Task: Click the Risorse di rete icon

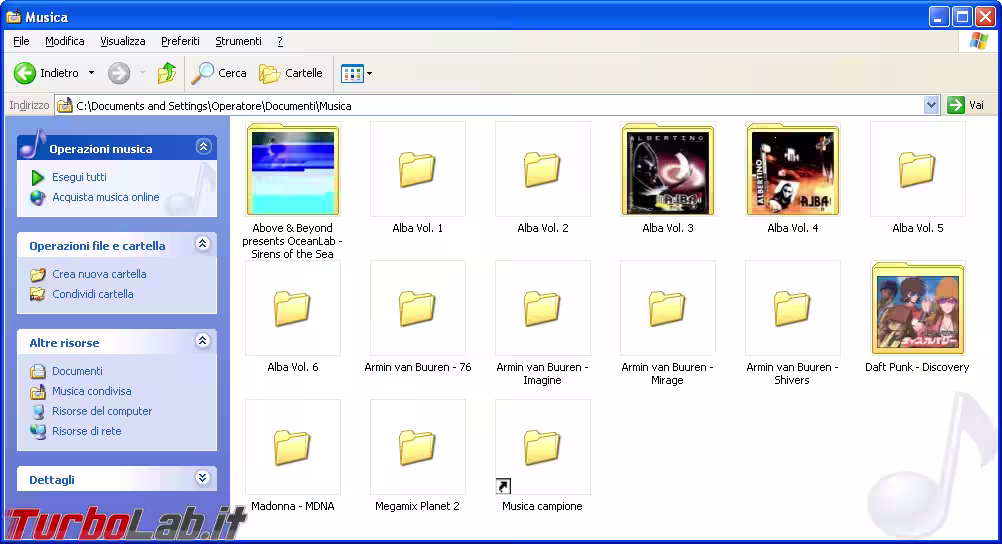Action: pyautogui.click(x=38, y=431)
